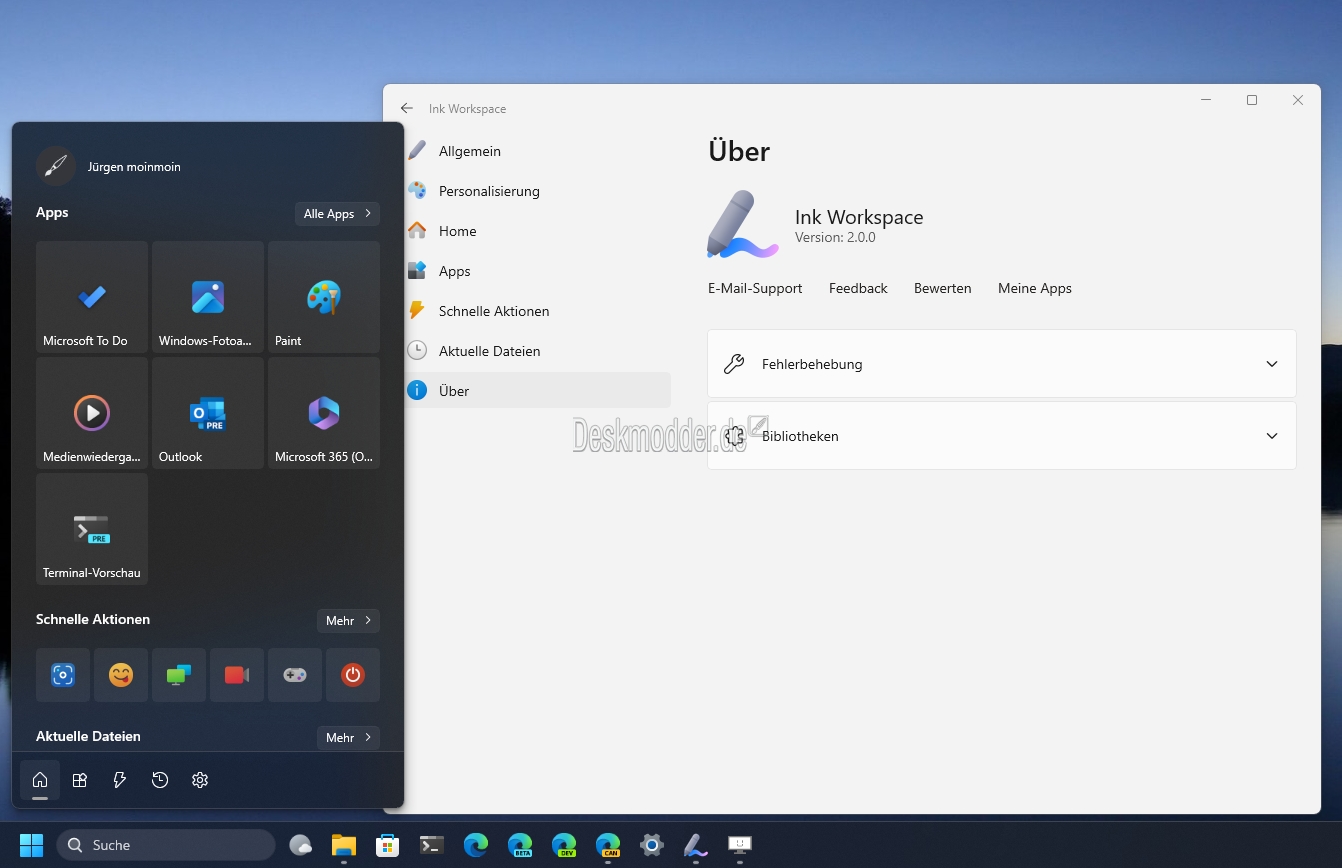Open Settings gear in the taskbar
This screenshot has height=868, width=1342.
tap(652, 845)
